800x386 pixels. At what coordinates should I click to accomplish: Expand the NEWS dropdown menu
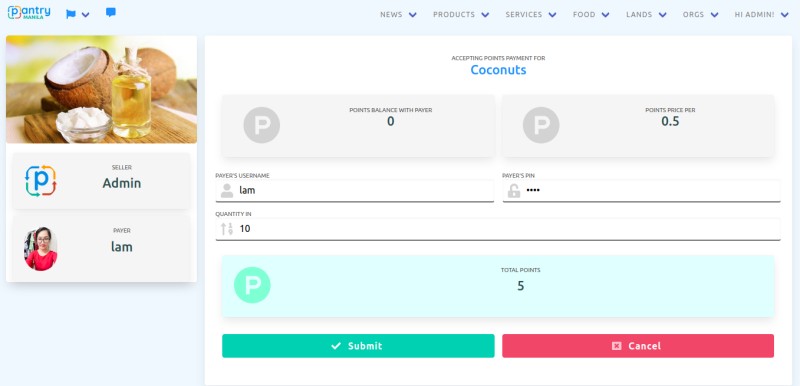click(398, 15)
